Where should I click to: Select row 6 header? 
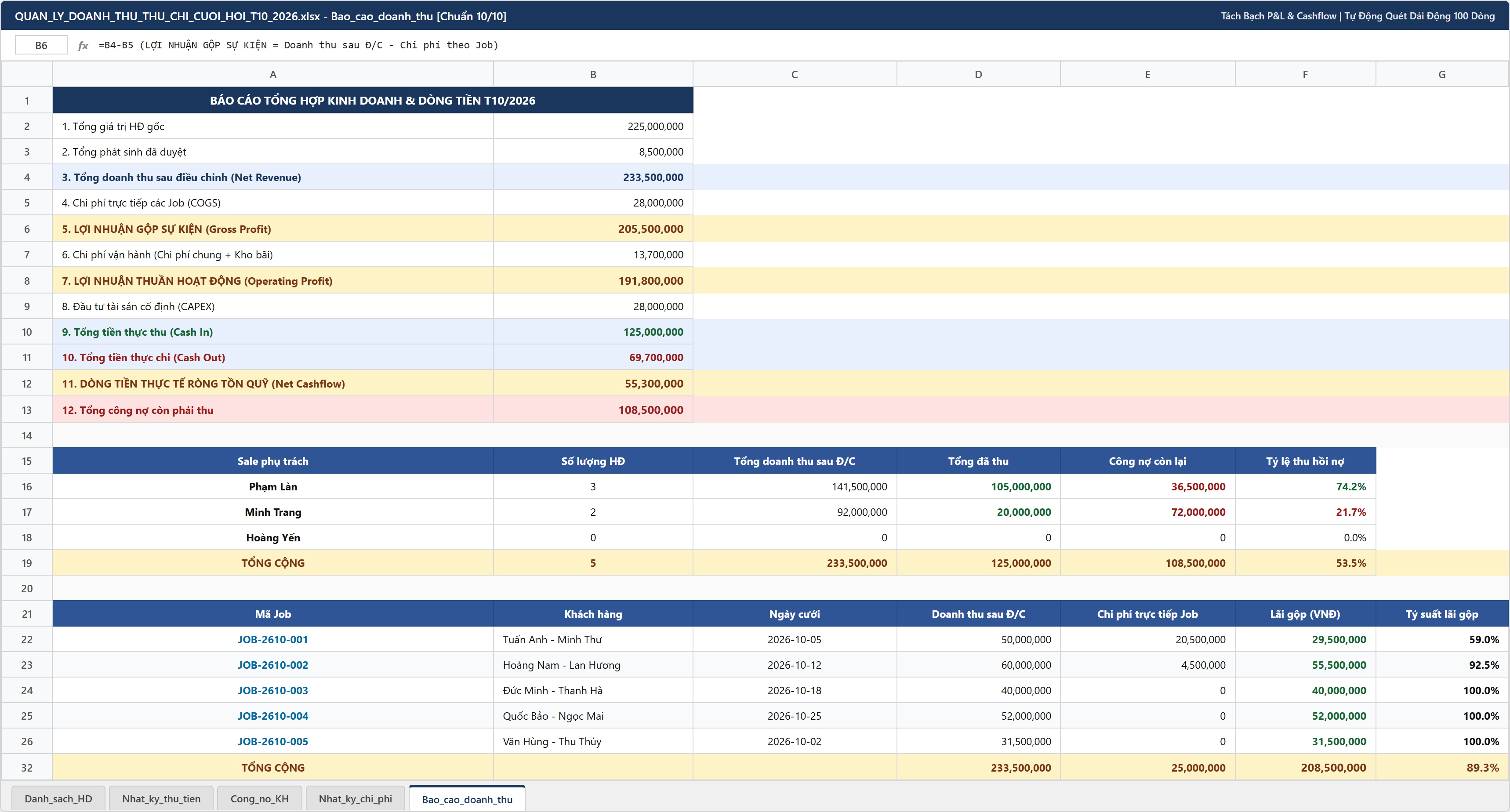tap(27, 228)
